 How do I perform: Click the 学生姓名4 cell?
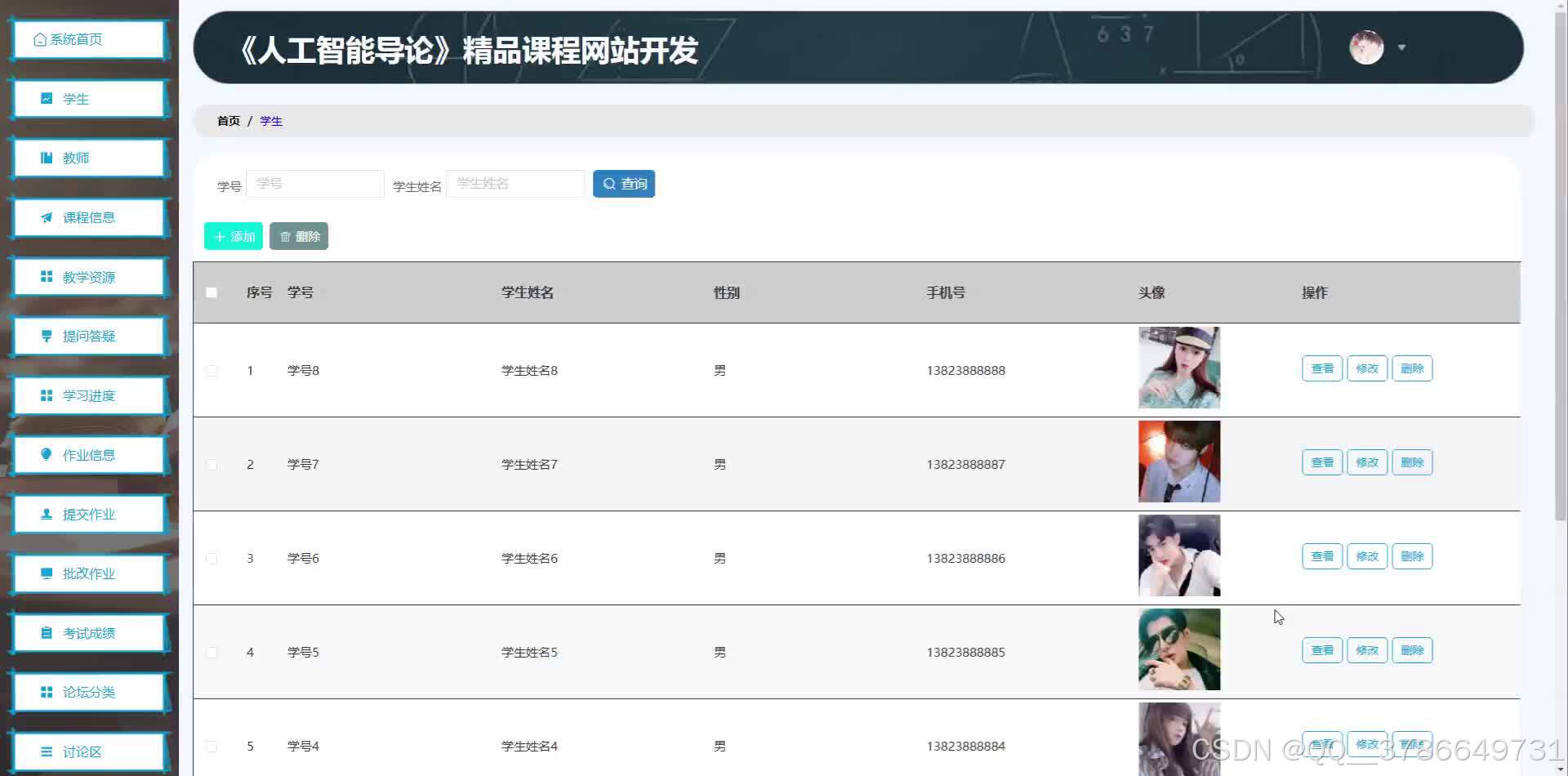click(x=530, y=746)
